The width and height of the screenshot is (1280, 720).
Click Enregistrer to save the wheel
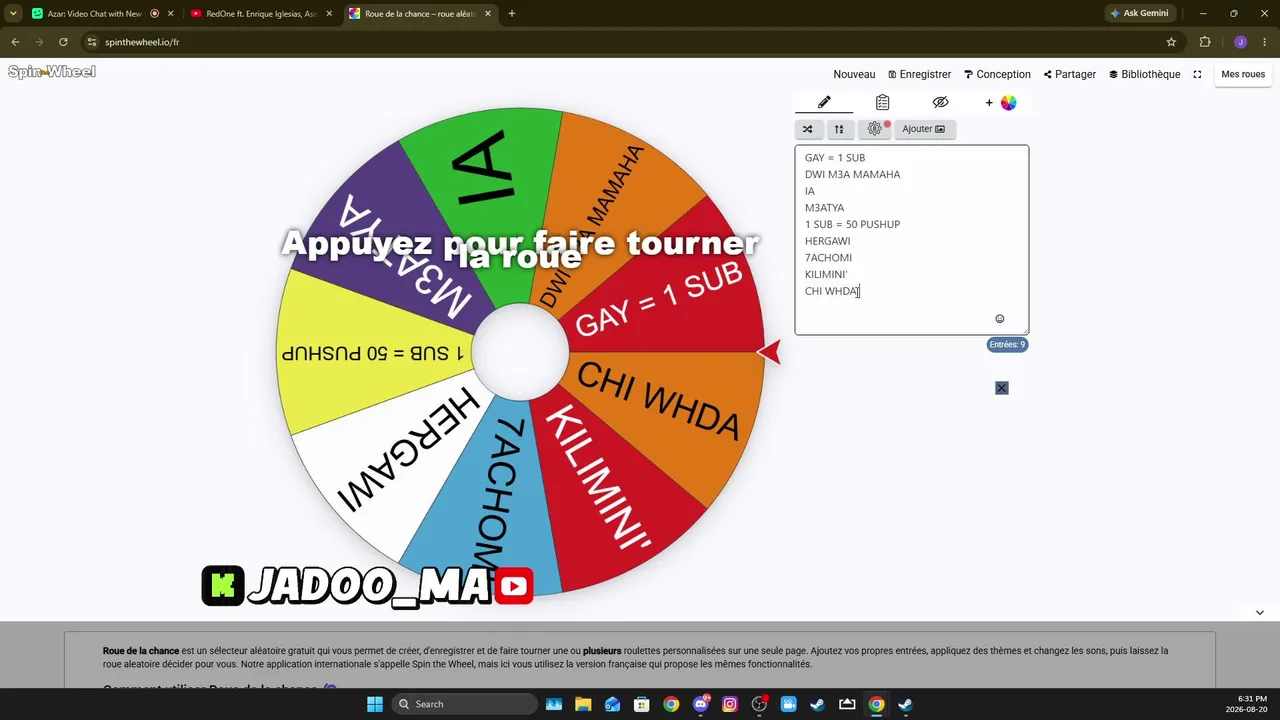tap(919, 74)
